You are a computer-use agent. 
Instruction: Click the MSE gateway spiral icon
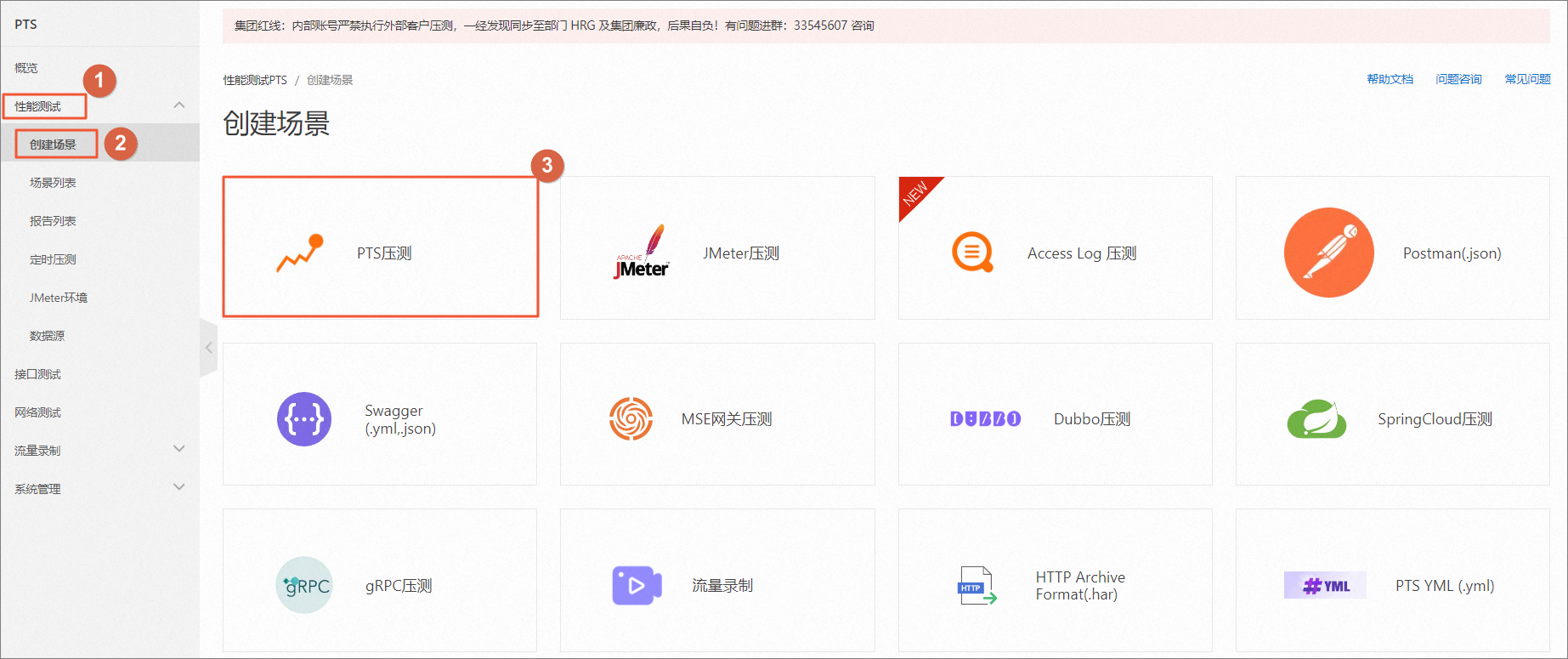[x=631, y=419]
